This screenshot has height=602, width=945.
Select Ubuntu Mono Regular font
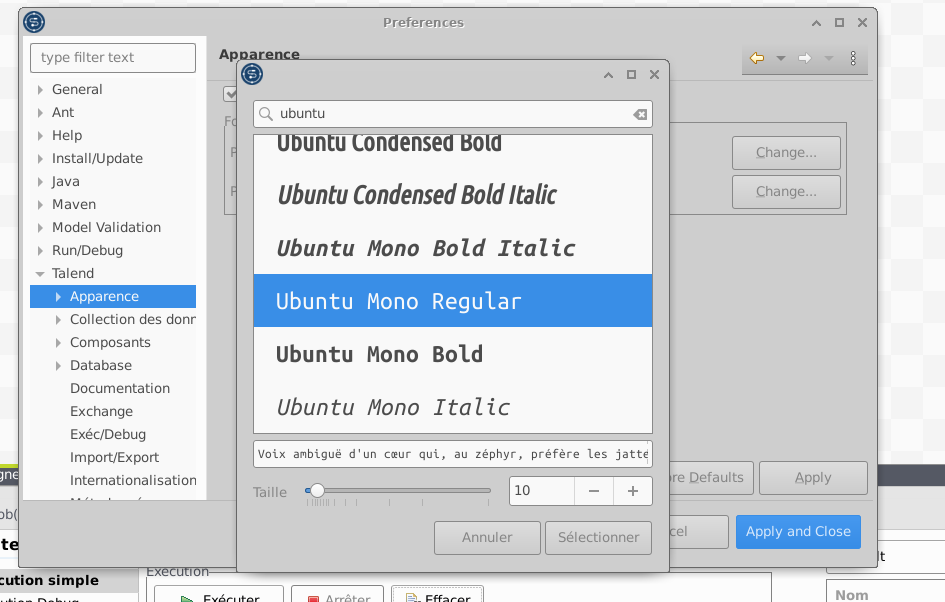coord(453,301)
